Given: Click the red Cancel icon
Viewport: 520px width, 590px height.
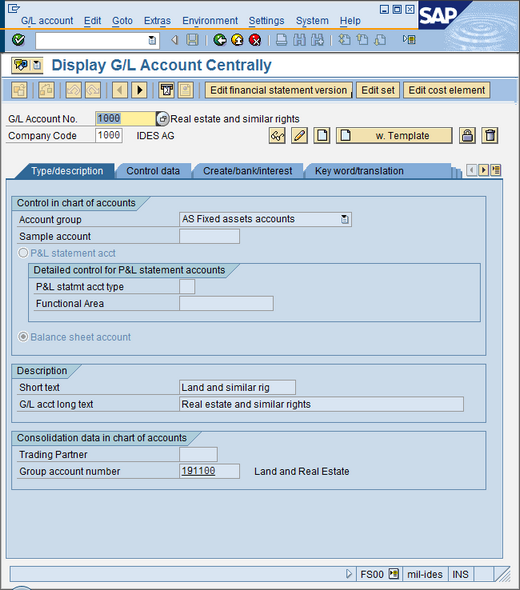Looking at the screenshot, I should (x=255, y=40).
